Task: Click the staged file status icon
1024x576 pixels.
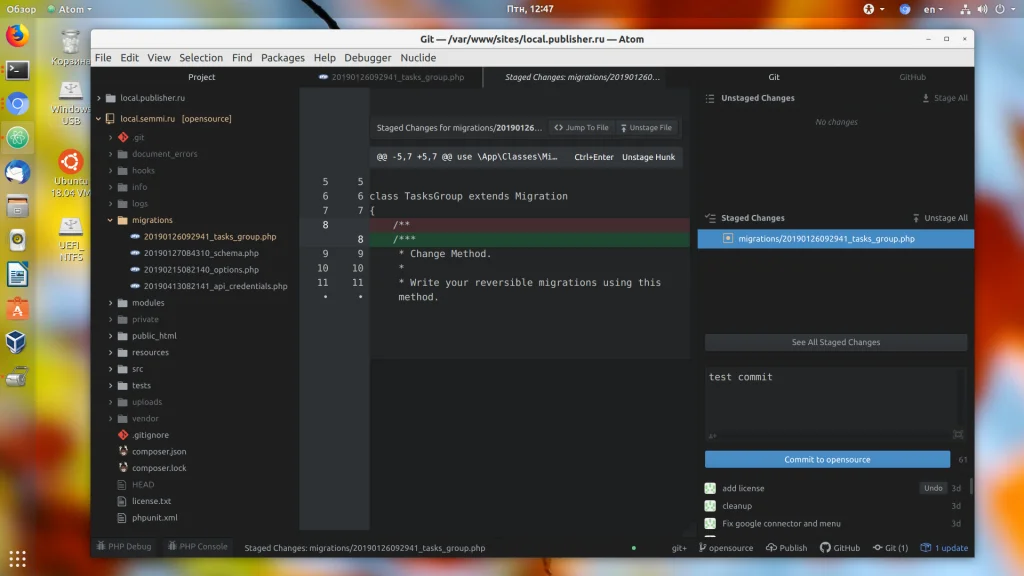Action: (728, 238)
